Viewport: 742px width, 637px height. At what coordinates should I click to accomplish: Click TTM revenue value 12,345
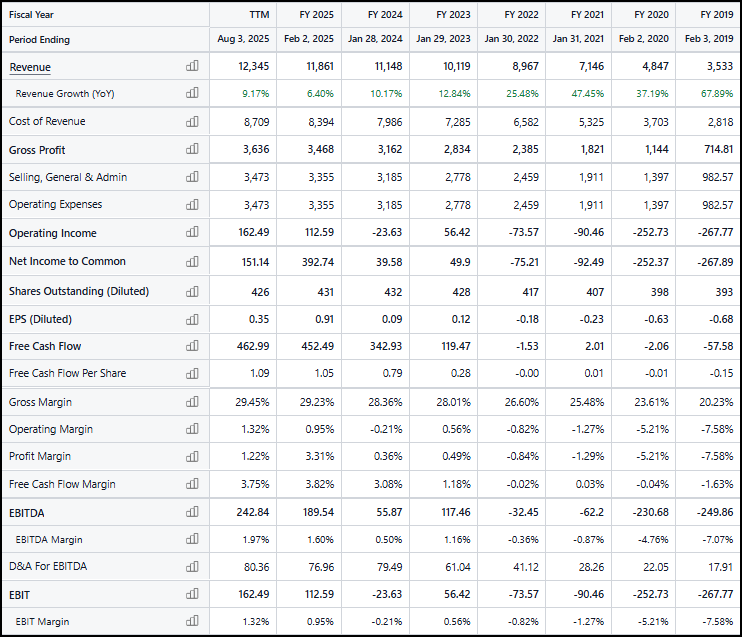click(x=254, y=66)
